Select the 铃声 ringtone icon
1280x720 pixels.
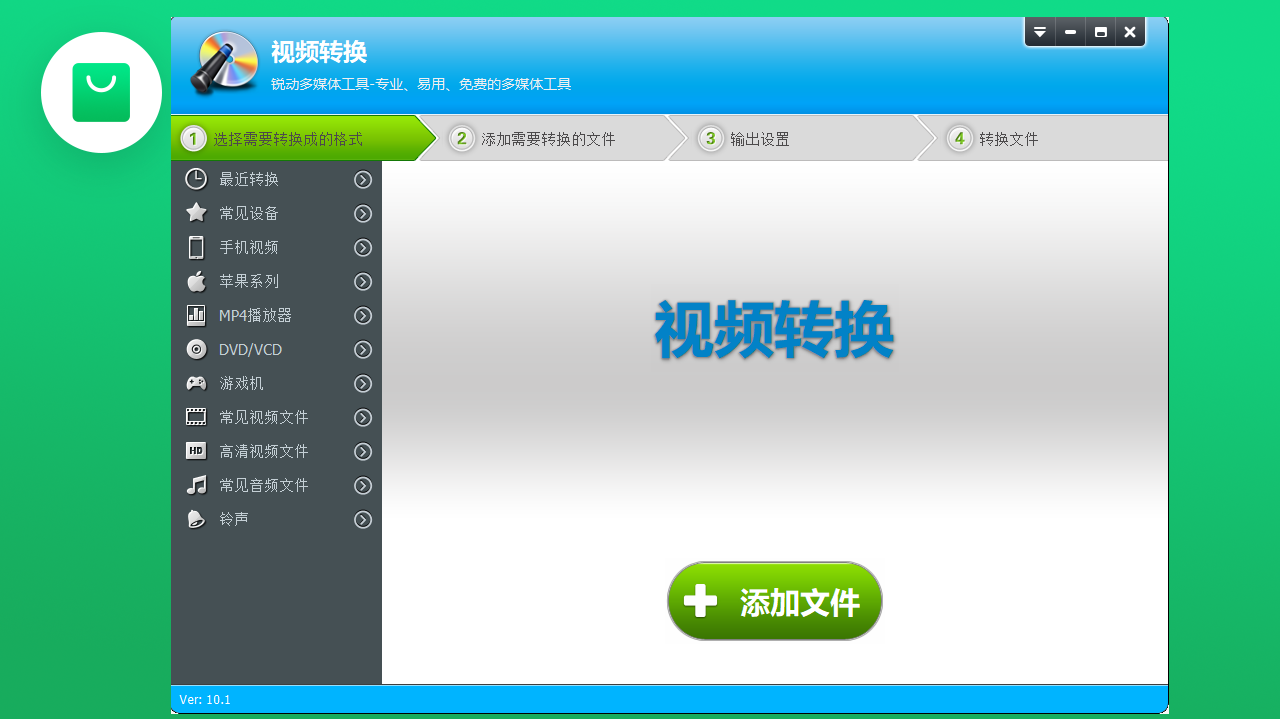[x=196, y=519]
